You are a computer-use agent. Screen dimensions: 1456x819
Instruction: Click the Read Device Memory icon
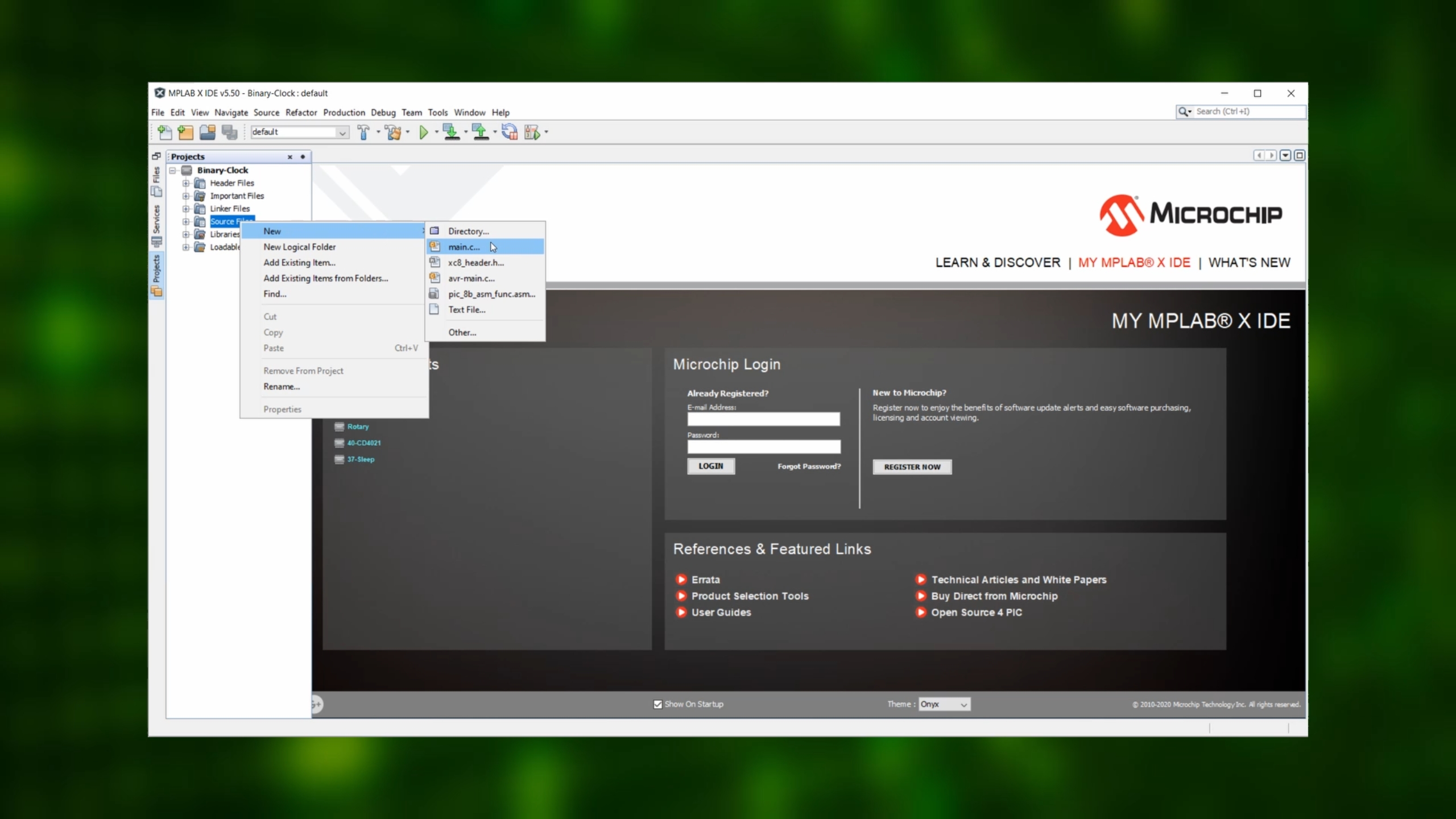(x=481, y=132)
